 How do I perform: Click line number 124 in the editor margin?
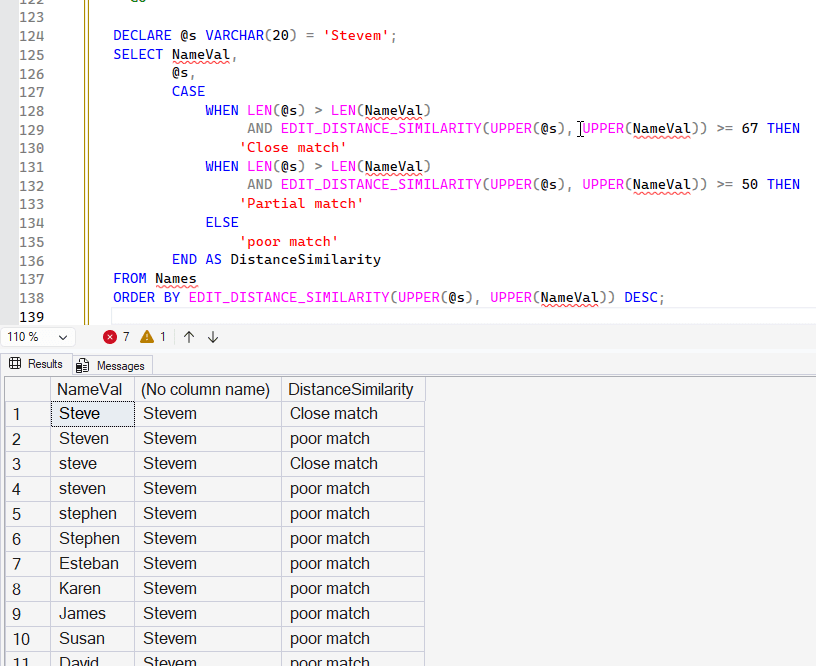pos(31,35)
